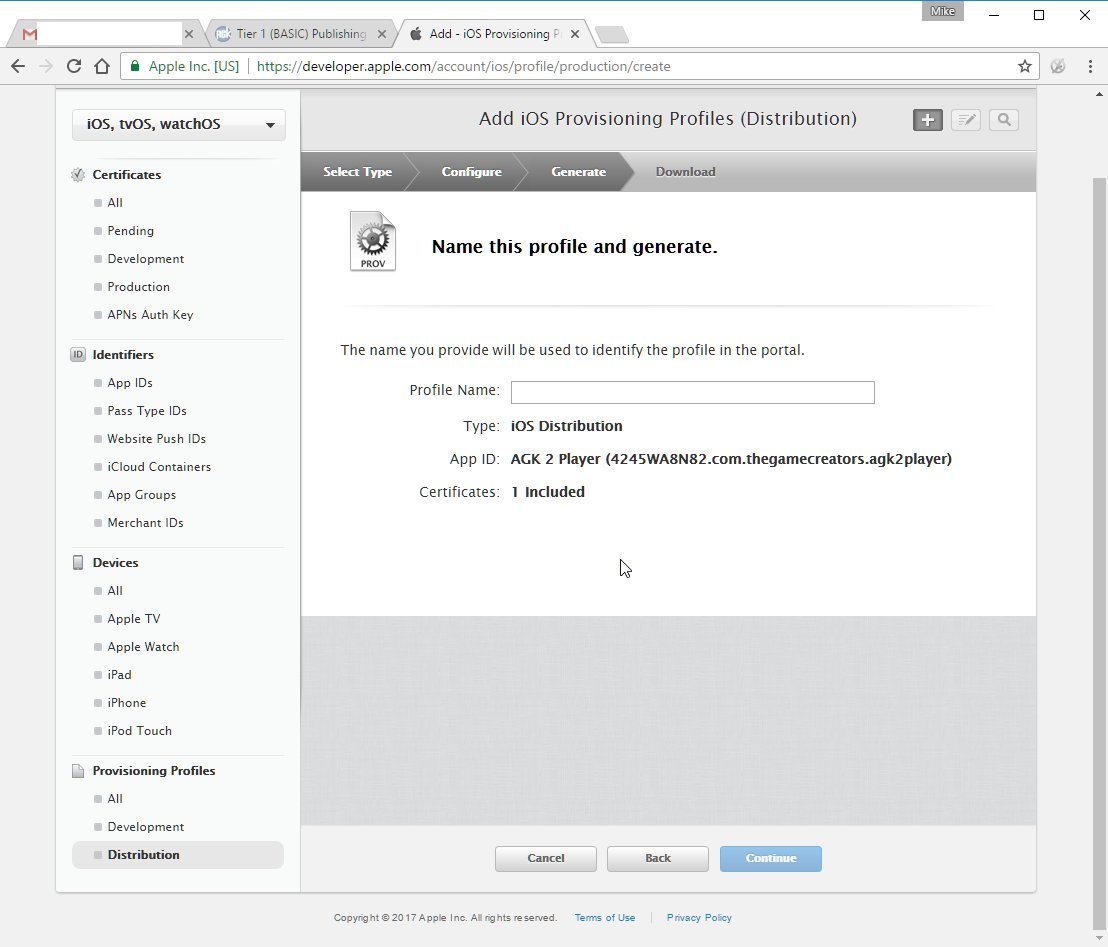The width and height of the screenshot is (1108, 947).
Task: Click the extension icon beside address bar
Action: [1058, 66]
